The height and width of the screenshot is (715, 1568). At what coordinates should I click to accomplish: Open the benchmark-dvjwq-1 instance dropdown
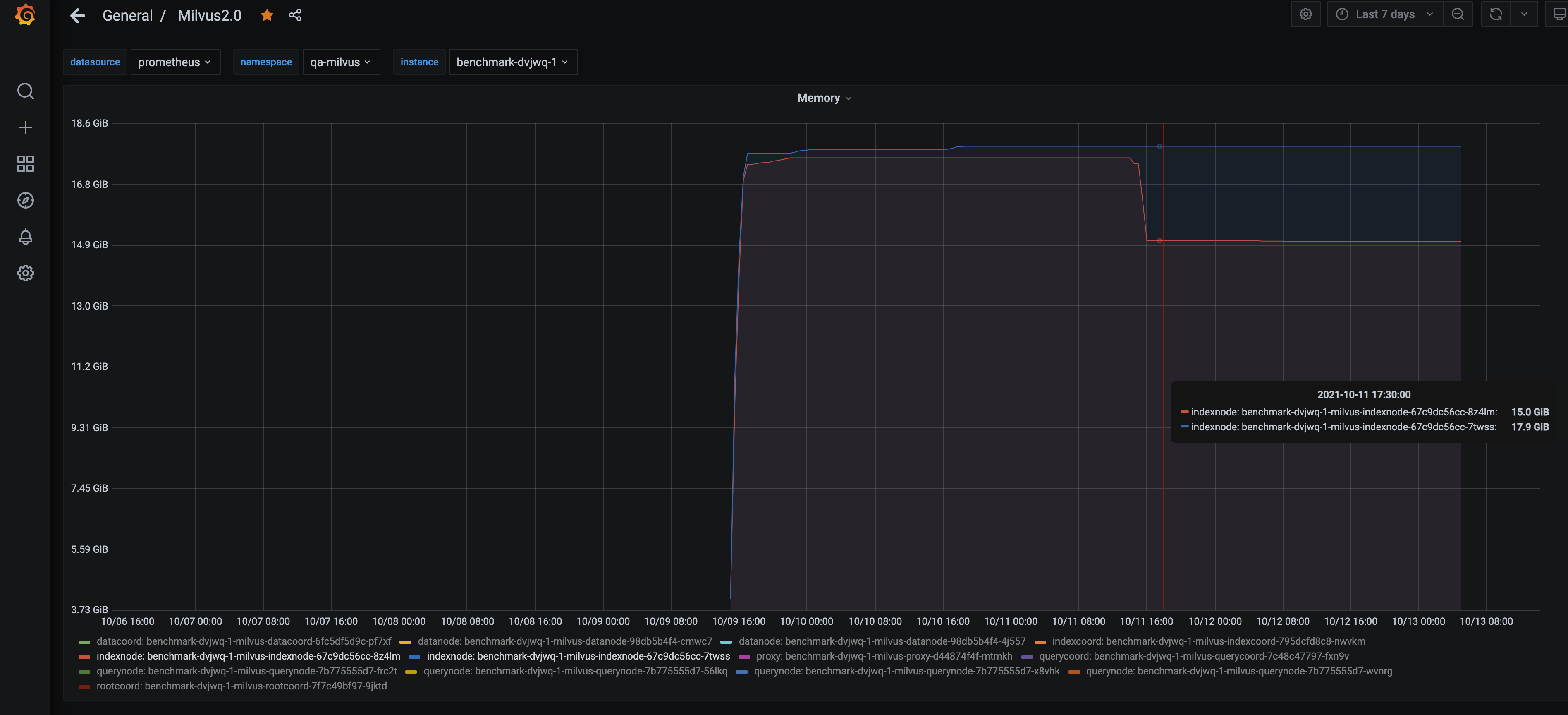[x=512, y=62]
